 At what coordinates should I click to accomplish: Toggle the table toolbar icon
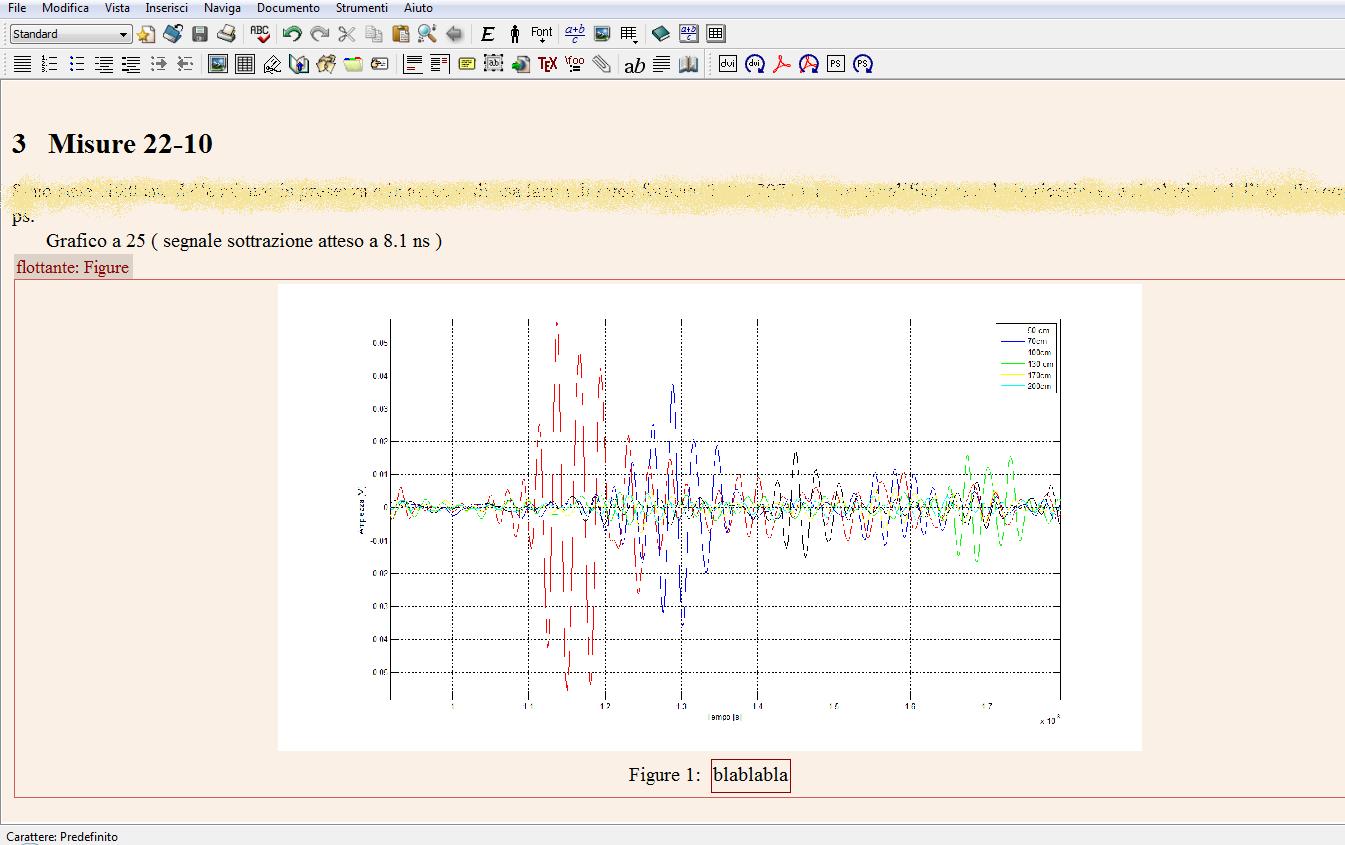tap(716, 34)
